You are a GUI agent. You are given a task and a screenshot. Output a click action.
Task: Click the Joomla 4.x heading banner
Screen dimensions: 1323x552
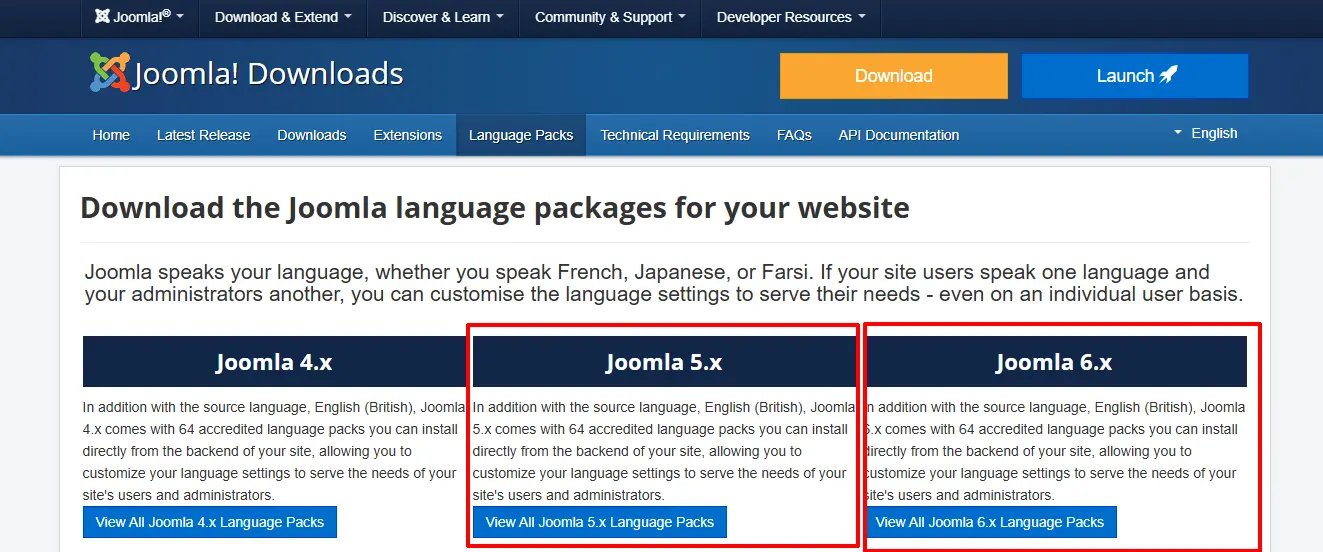click(x=274, y=362)
